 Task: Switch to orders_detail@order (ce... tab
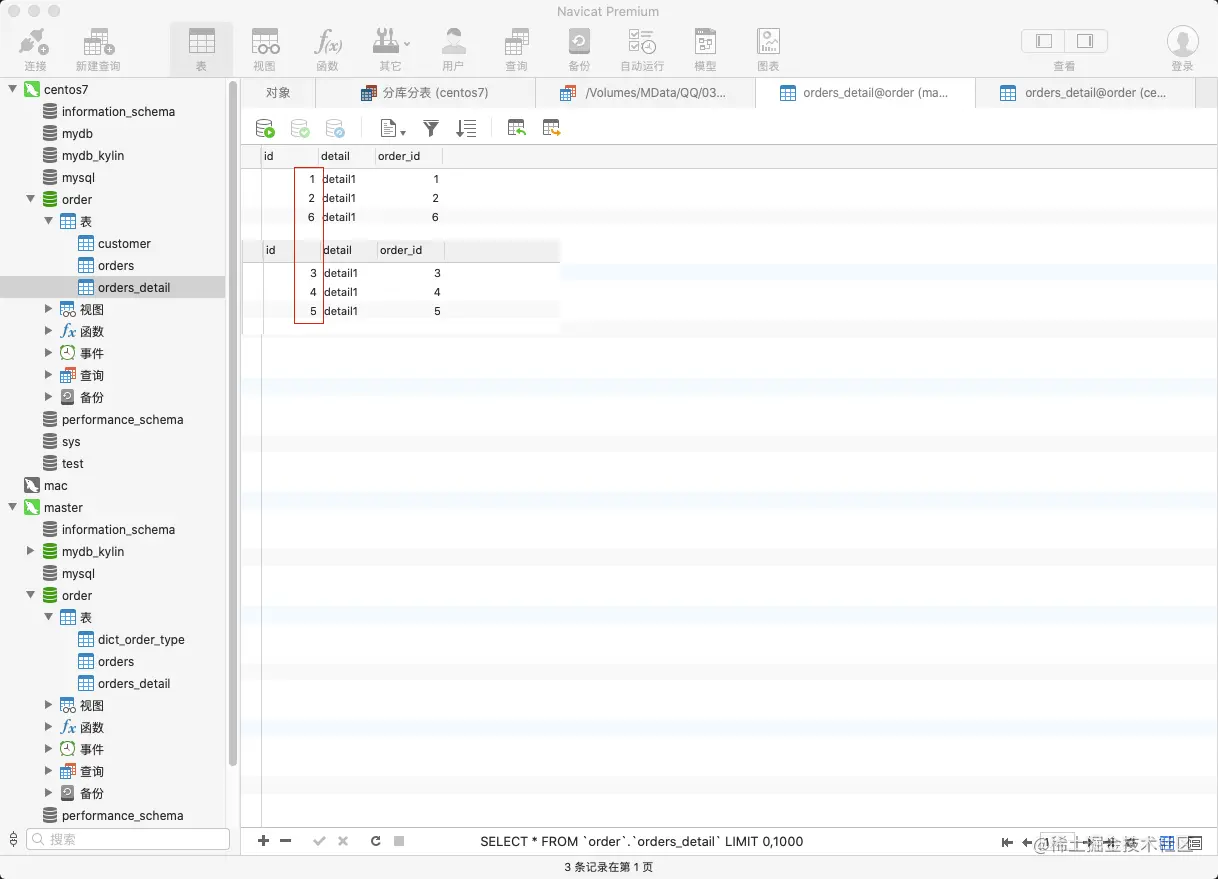[1085, 93]
